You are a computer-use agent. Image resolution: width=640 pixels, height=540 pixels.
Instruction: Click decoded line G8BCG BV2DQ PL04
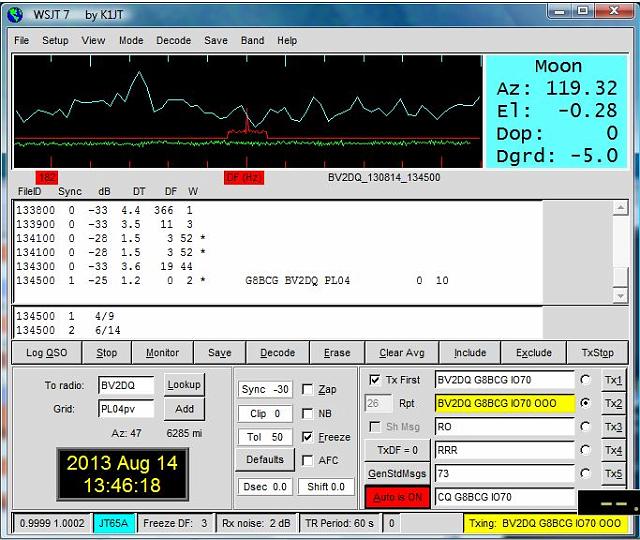click(233, 280)
